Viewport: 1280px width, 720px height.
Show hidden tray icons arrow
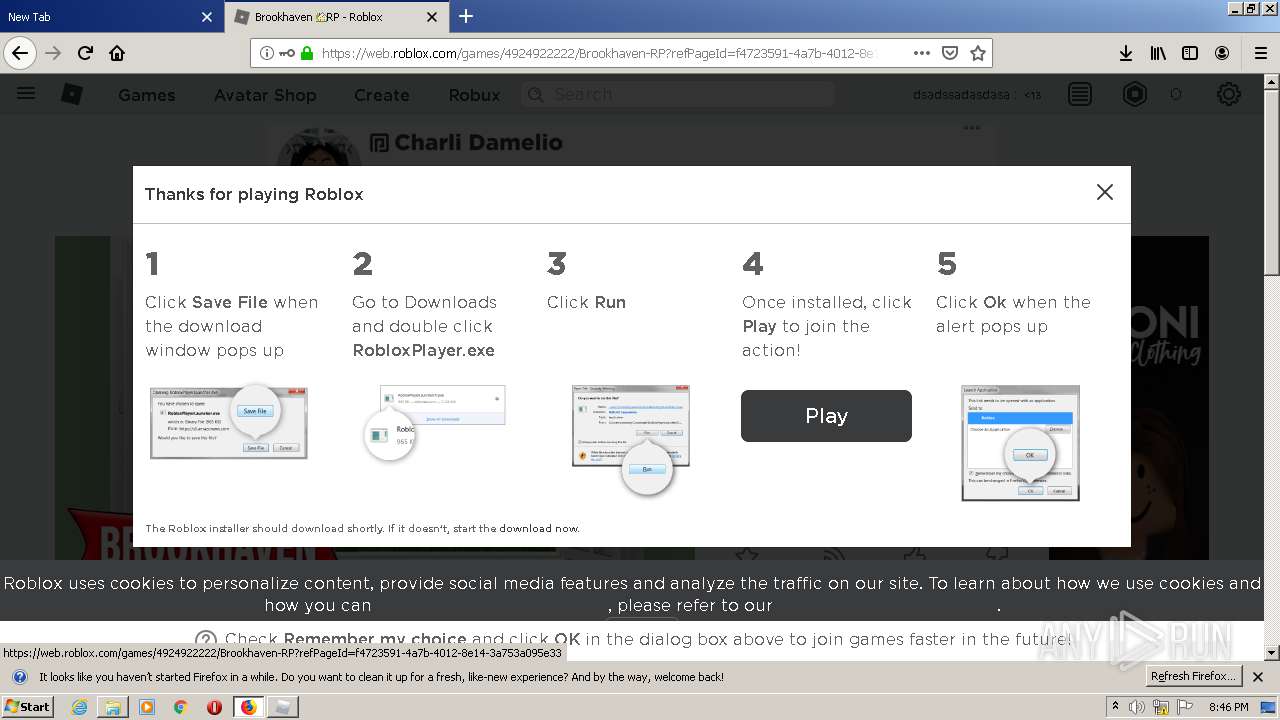(1116, 706)
